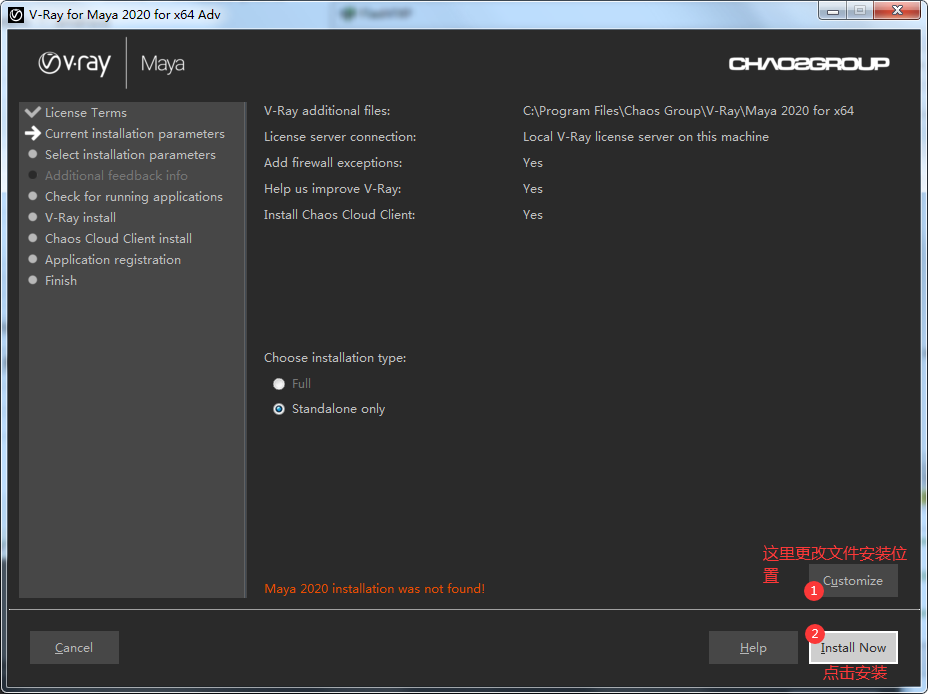Close the V-Ray installer window

click(897, 11)
